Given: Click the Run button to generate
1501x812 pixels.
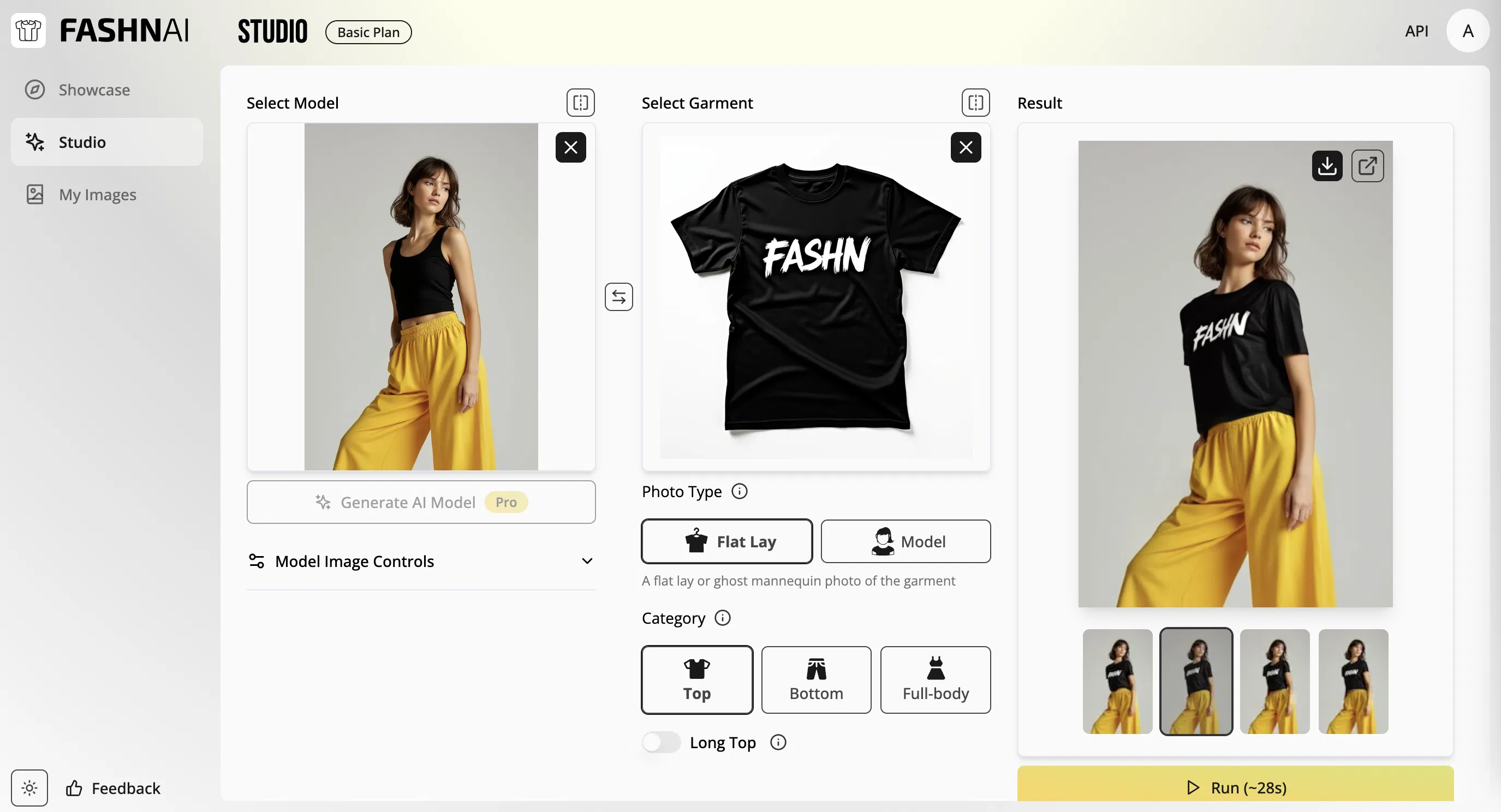Looking at the screenshot, I should tap(1235, 787).
